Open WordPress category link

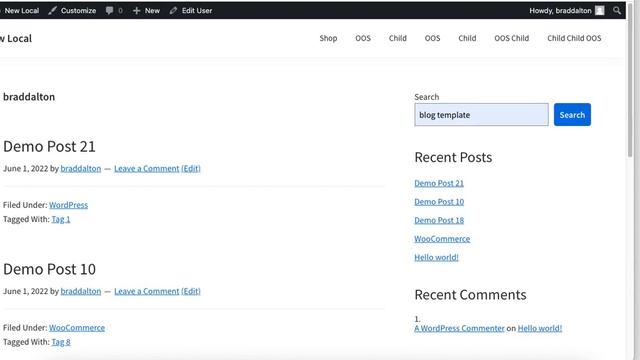point(68,205)
